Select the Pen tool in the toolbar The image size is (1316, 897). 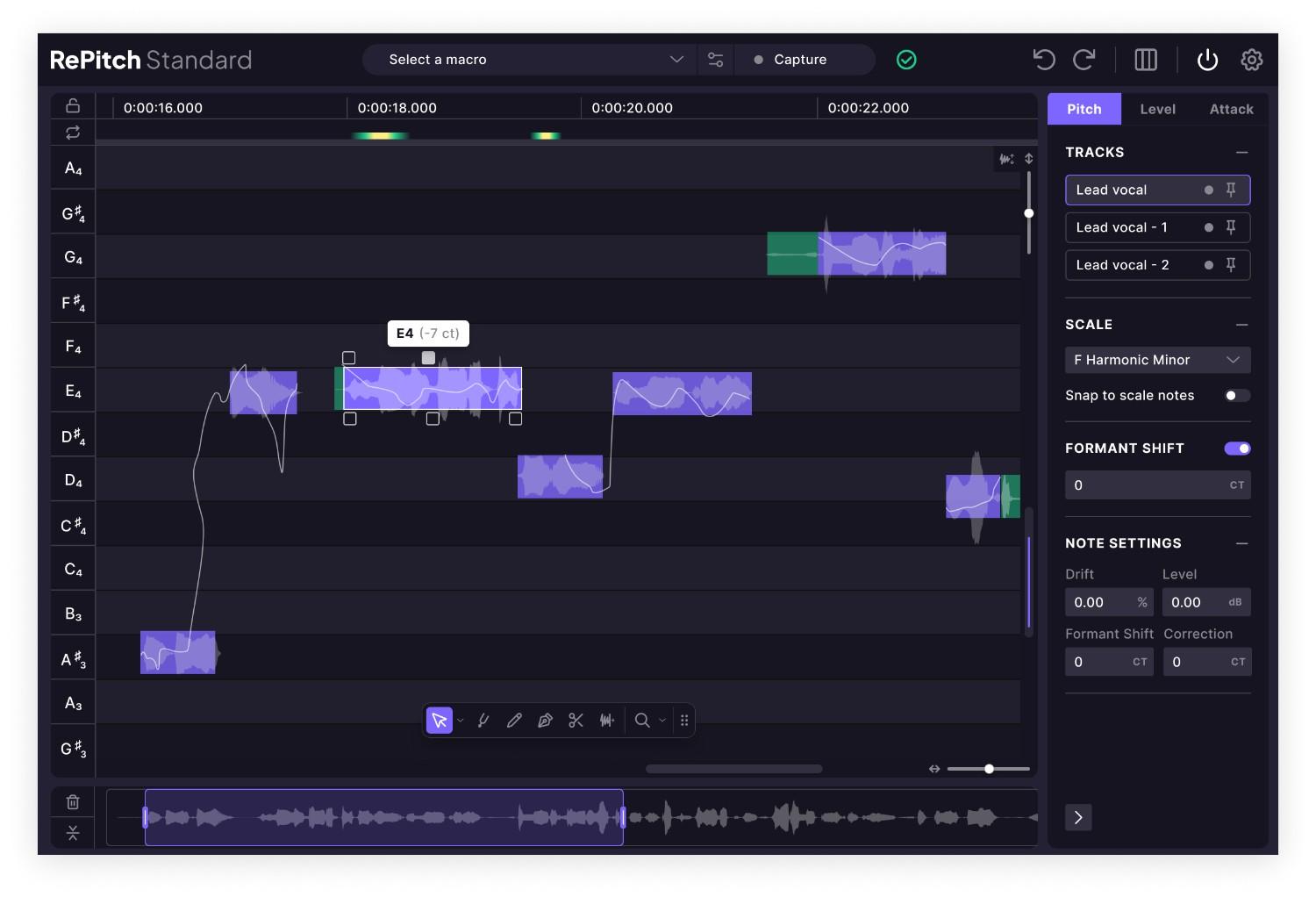pos(545,720)
